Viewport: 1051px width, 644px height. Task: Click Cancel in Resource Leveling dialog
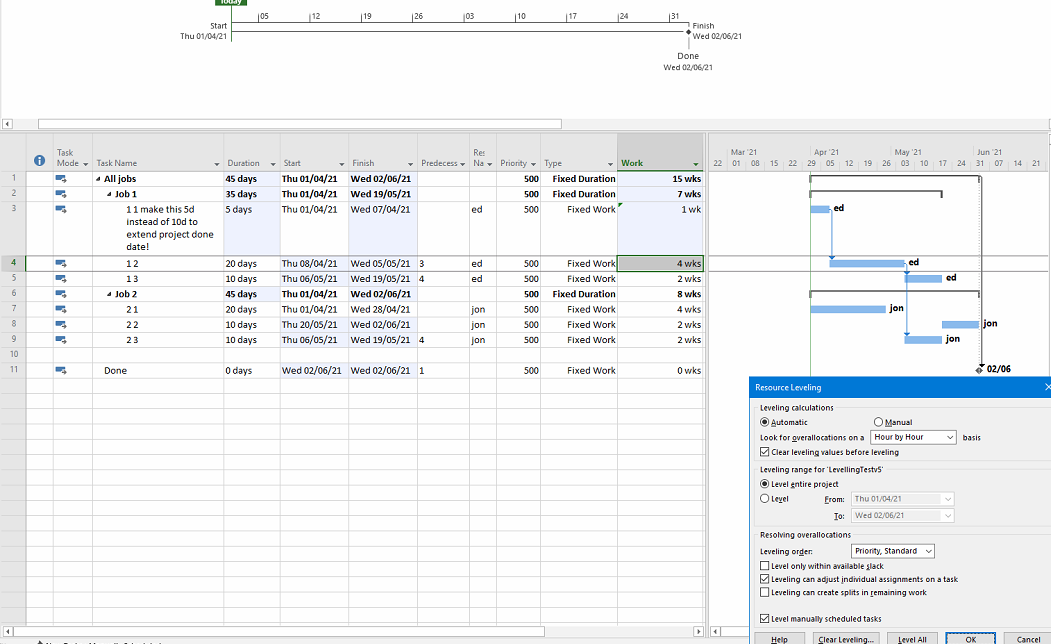coord(1028,639)
